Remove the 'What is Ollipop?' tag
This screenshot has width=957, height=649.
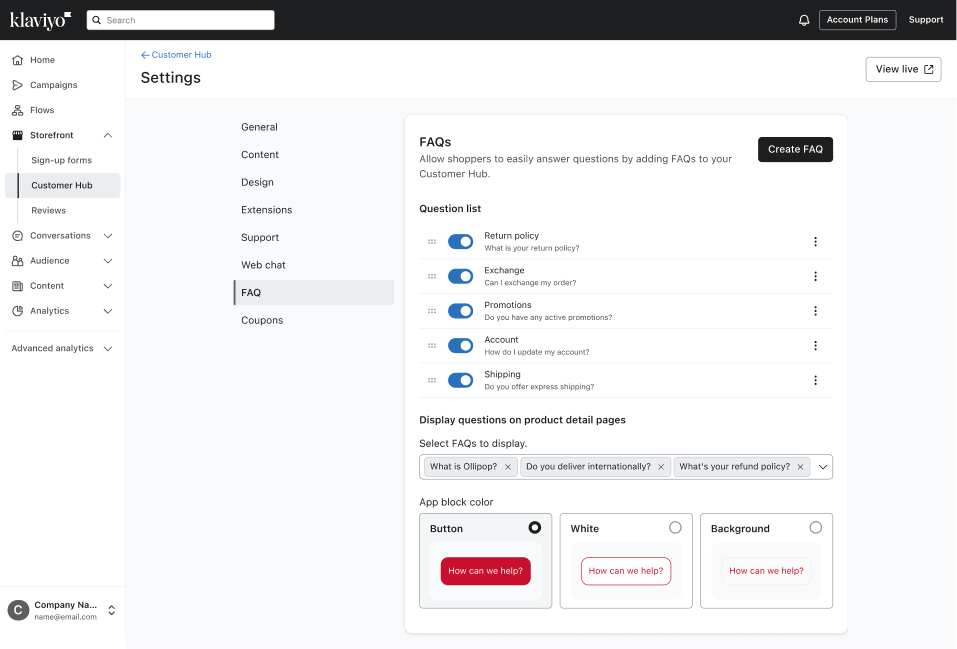(507, 467)
